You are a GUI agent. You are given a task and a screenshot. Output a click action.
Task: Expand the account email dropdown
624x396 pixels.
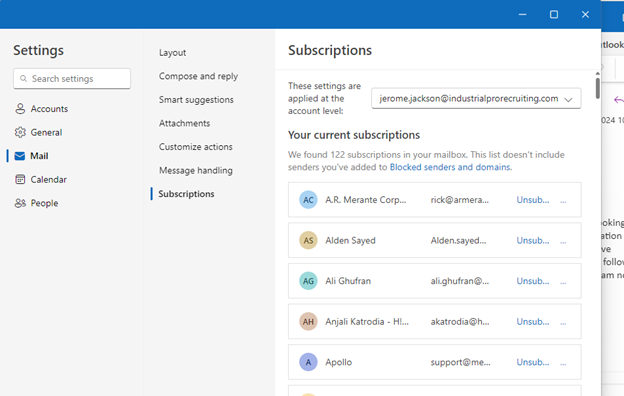point(568,99)
